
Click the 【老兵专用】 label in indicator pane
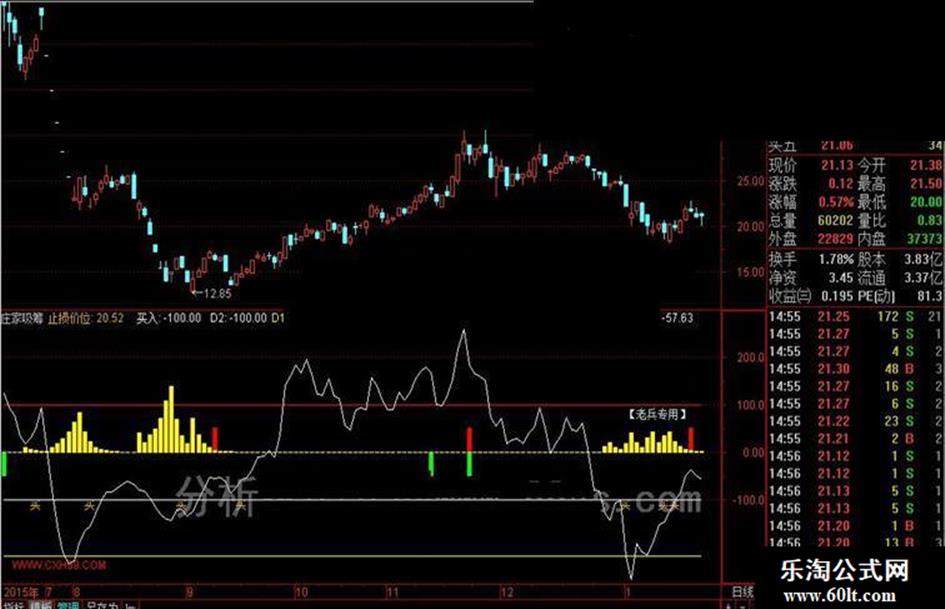658,414
